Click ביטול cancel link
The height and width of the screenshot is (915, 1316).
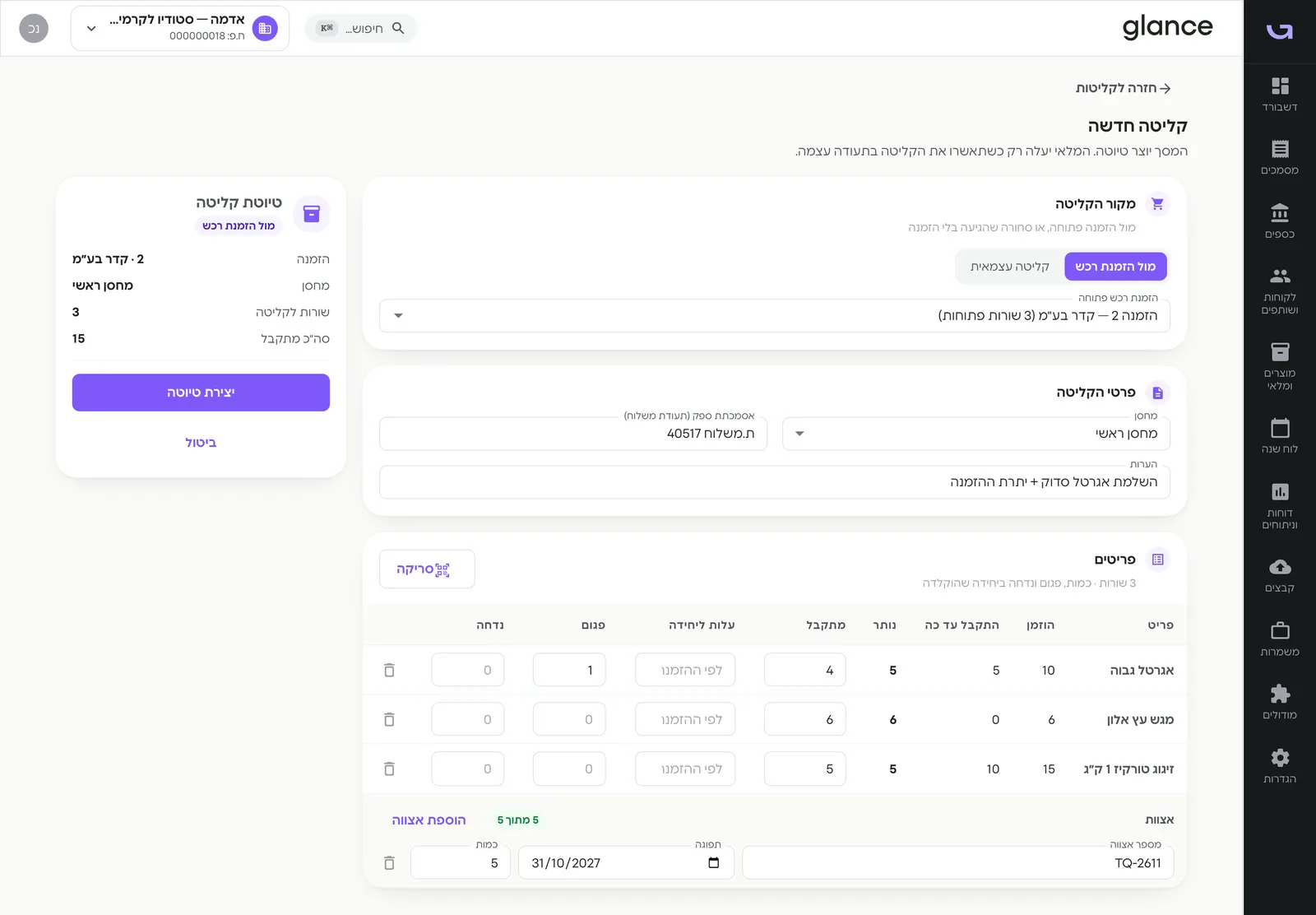[201, 443]
